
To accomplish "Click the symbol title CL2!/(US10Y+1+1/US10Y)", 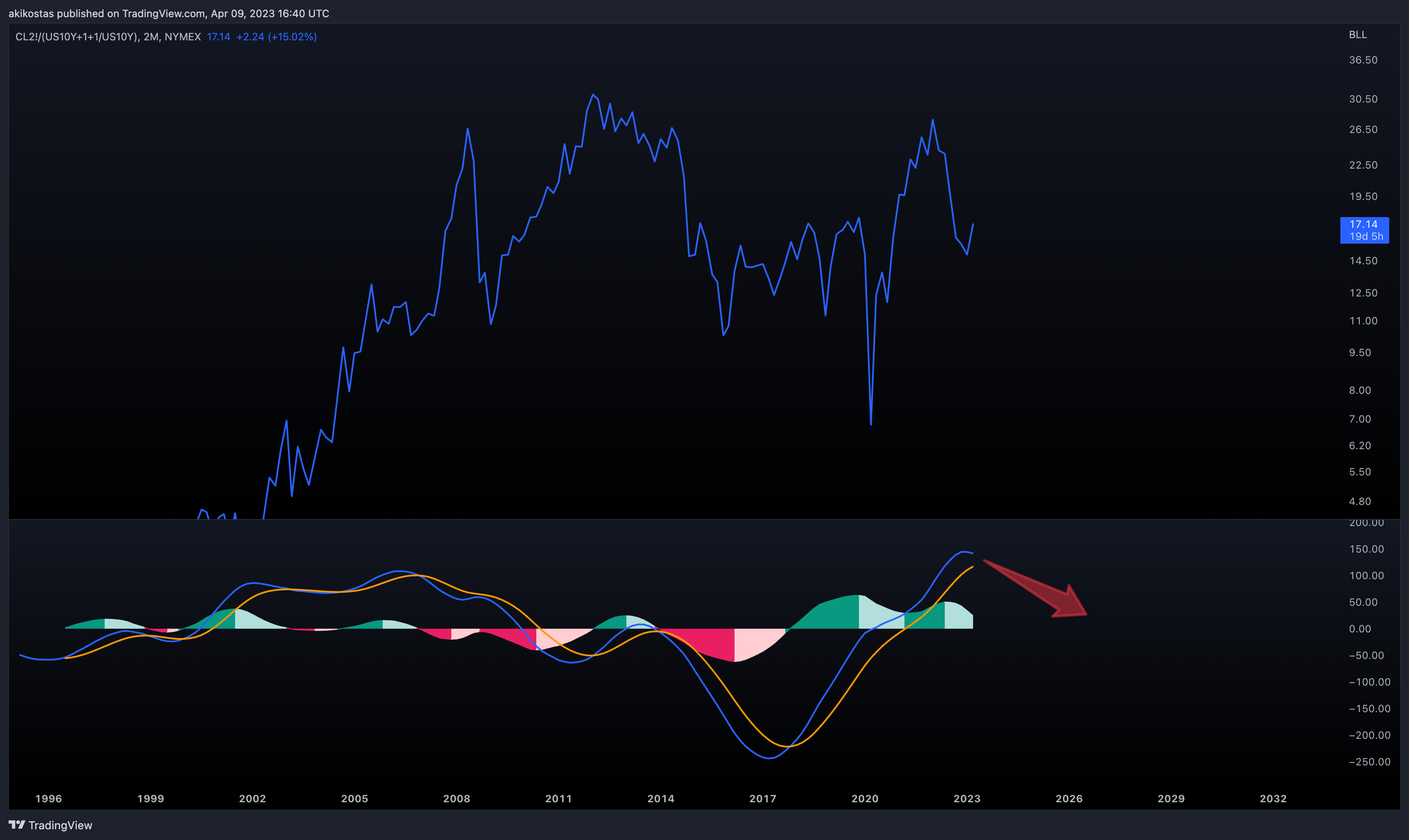I will (77, 37).
